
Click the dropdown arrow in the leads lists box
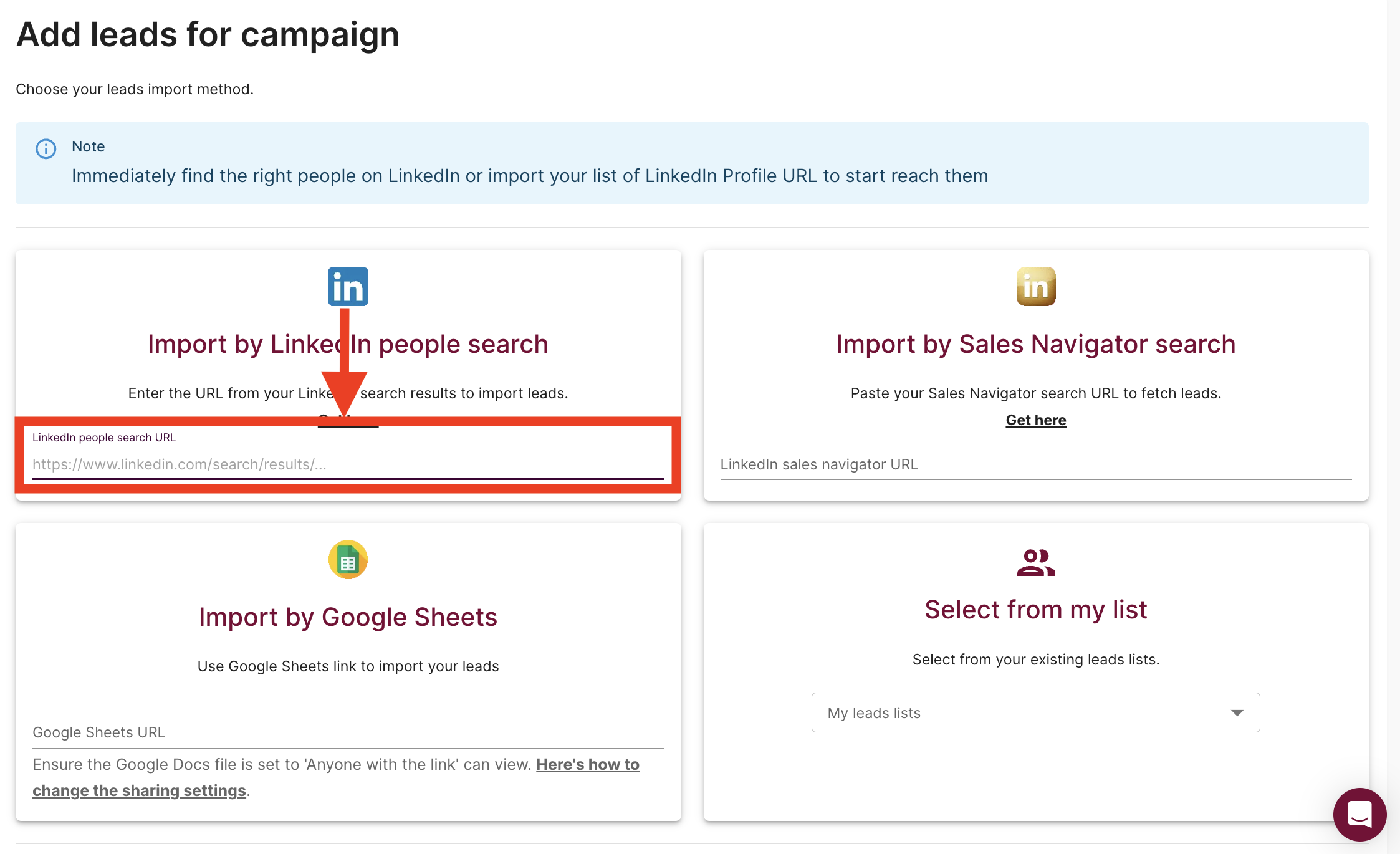click(x=1237, y=712)
